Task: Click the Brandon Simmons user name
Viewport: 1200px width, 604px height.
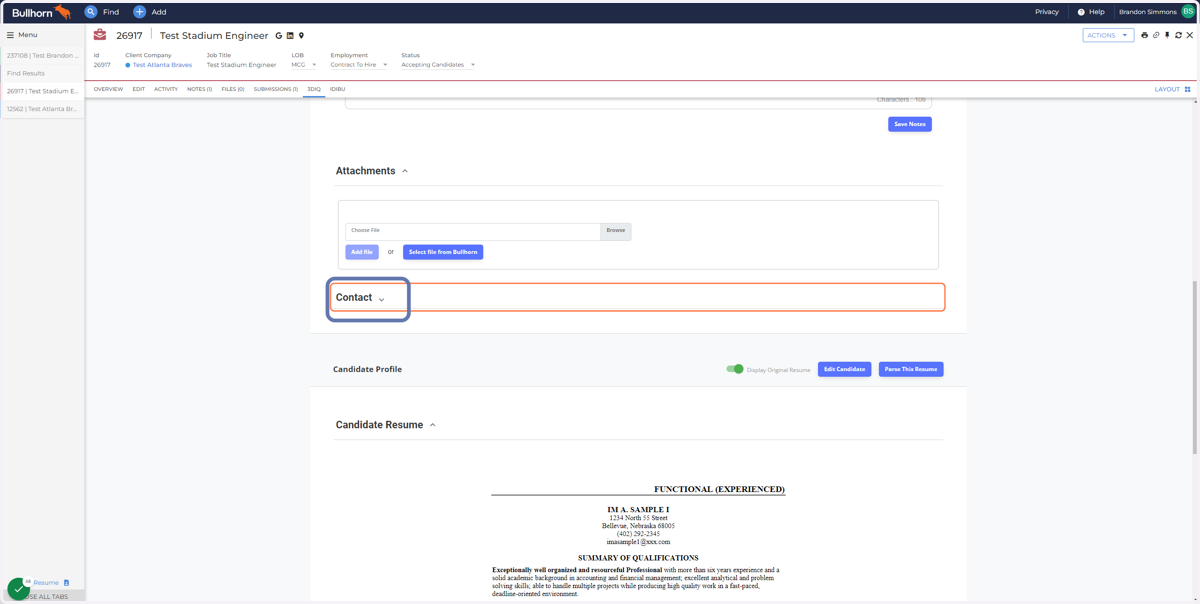Action: click(x=1147, y=12)
